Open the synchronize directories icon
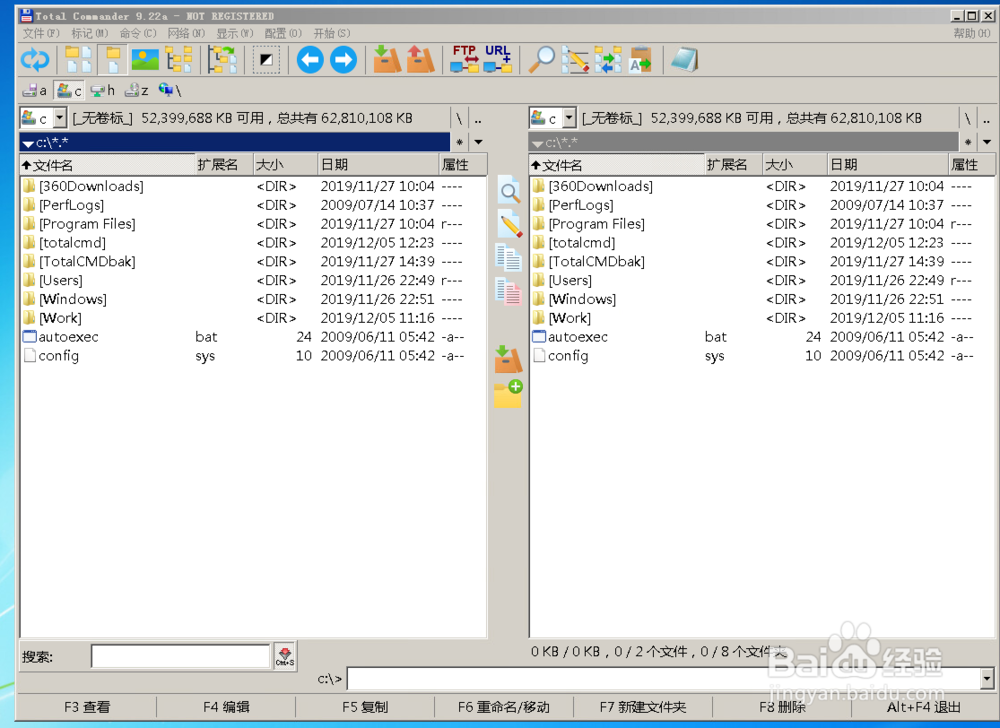The width and height of the screenshot is (1000, 728). tap(608, 60)
